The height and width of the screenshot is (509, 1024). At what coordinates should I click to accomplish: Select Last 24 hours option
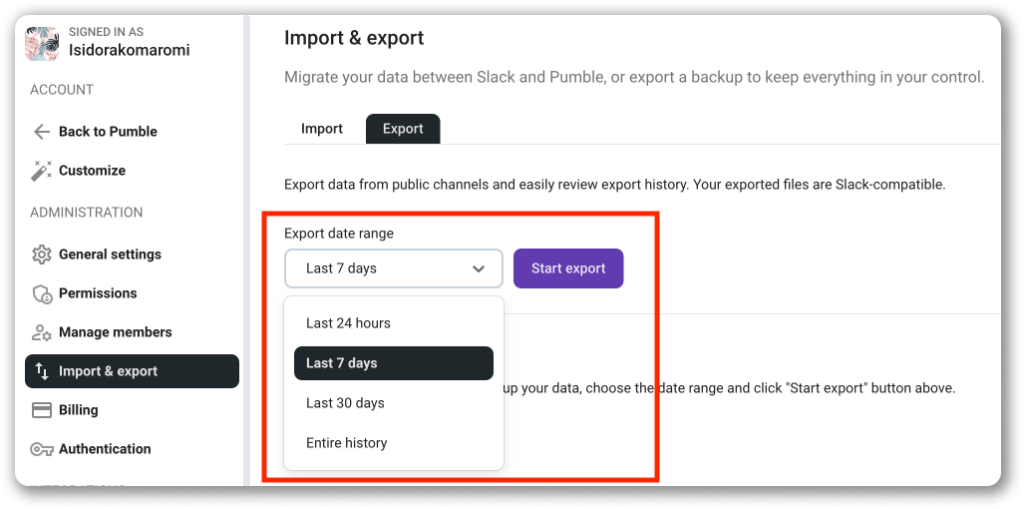348,323
